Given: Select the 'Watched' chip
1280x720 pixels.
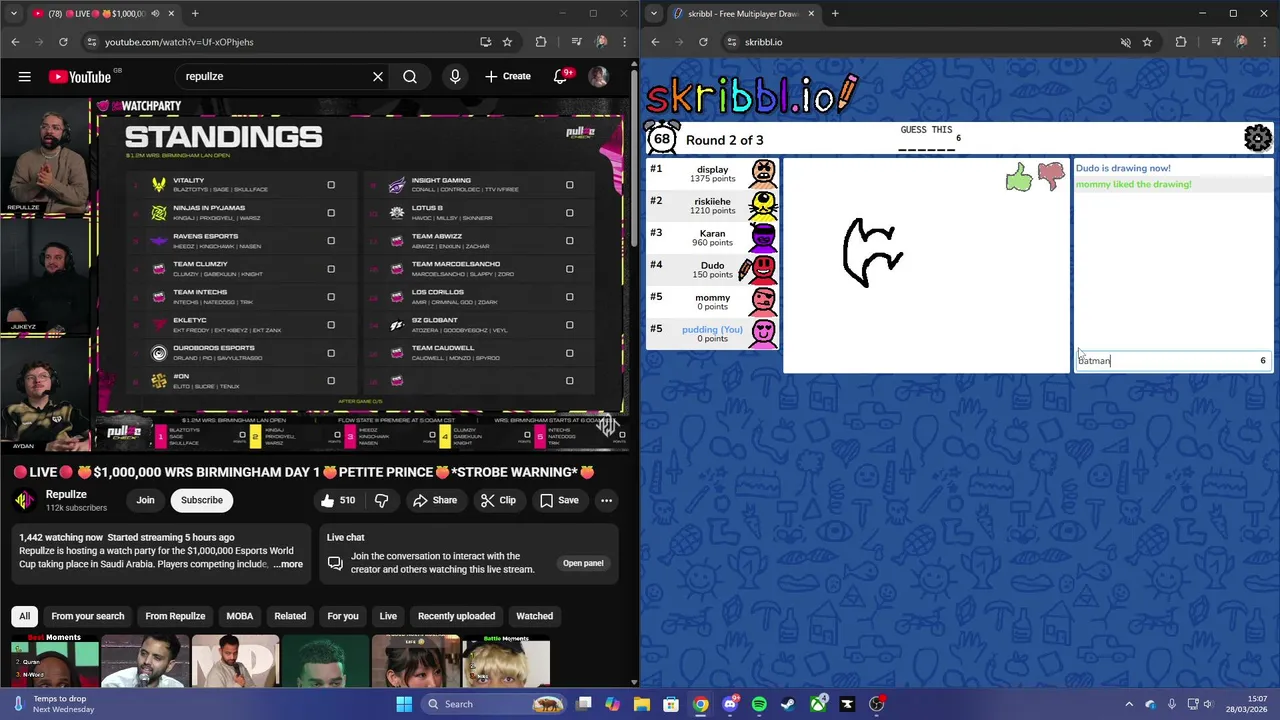Looking at the screenshot, I should [534, 616].
